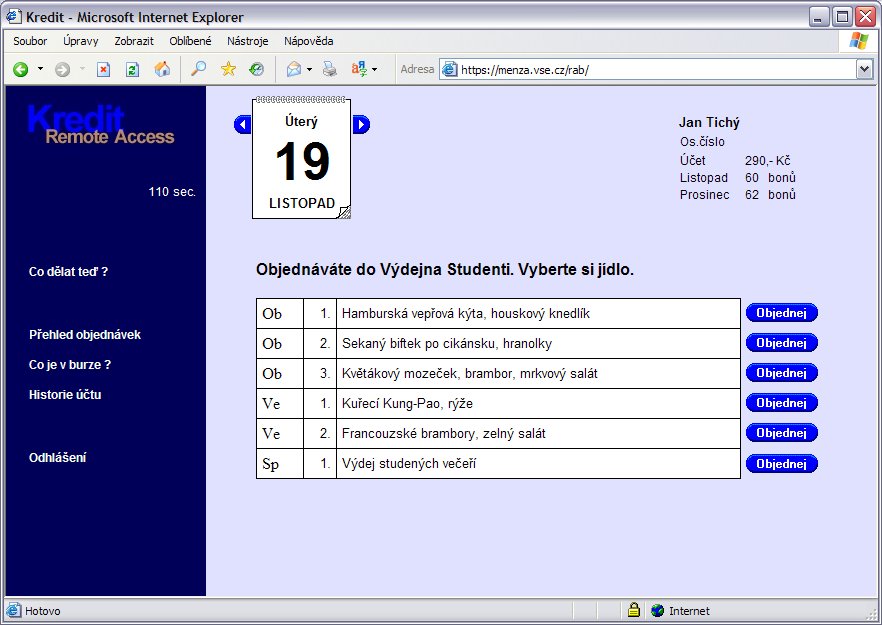
Task: Open the Back button history dropdown
Action: click(x=40, y=69)
